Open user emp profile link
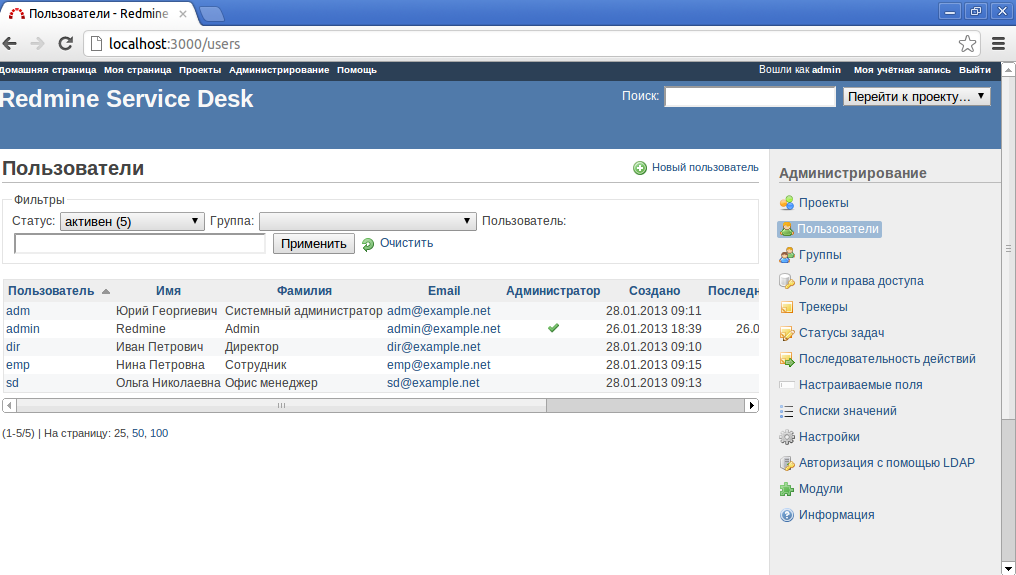 (x=18, y=365)
